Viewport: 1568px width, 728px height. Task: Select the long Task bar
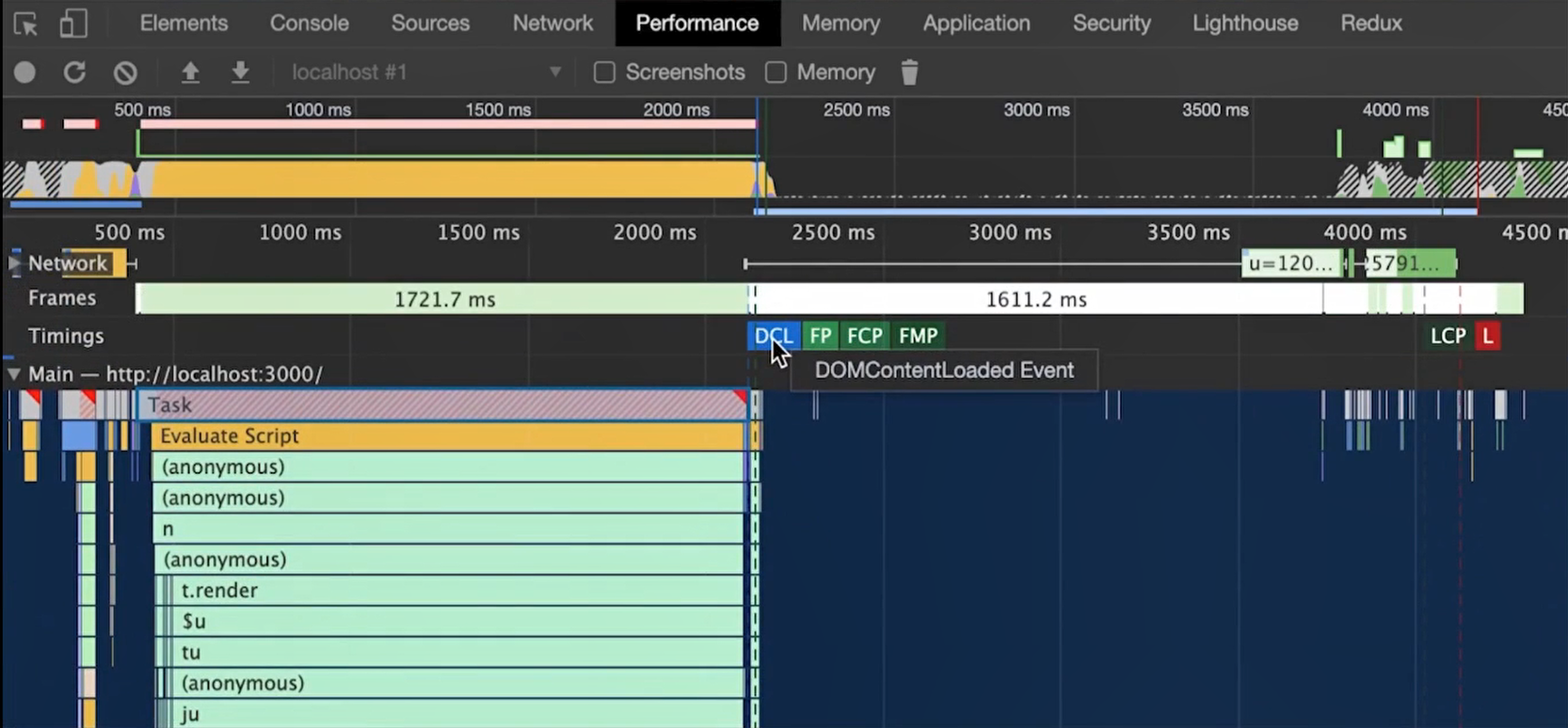click(x=441, y=405)
